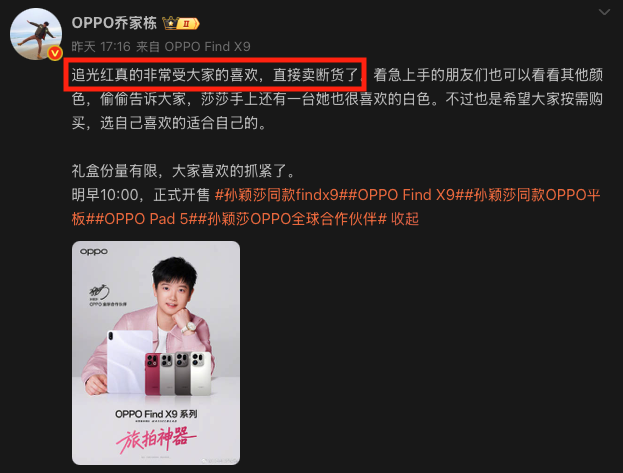Open the attached Find X9 poster image

[x=156, y=353]
